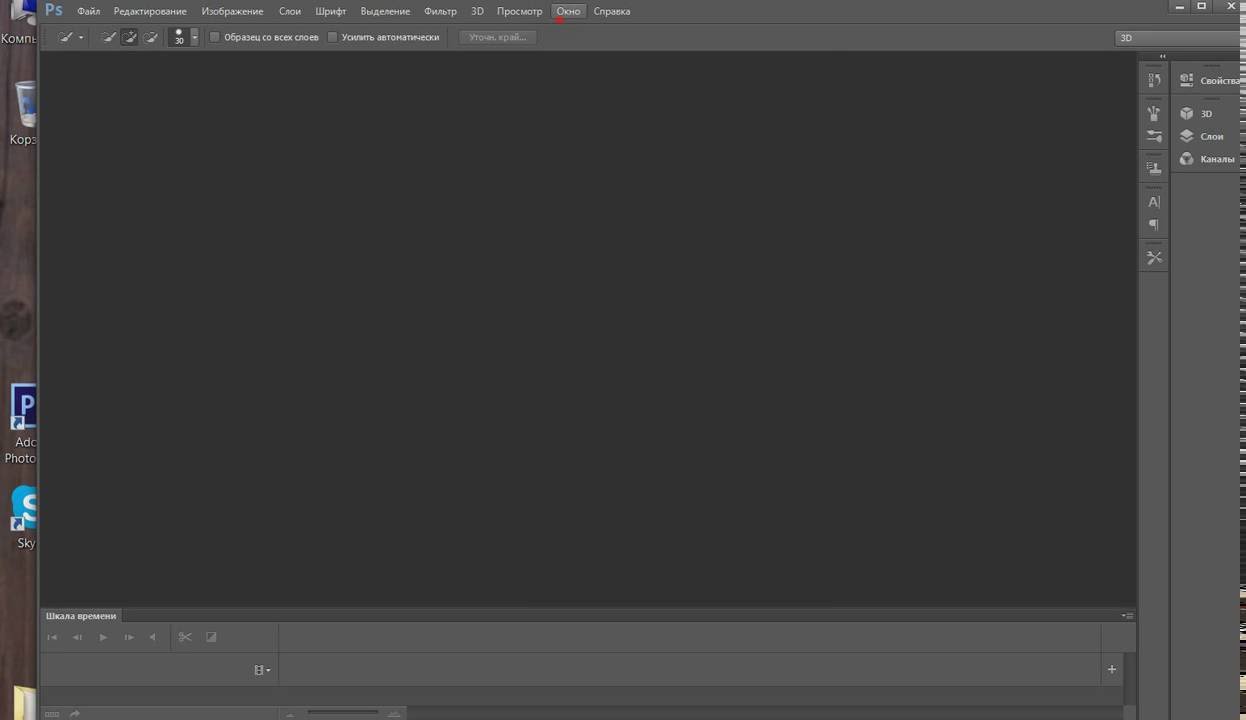Toggle timeline audio playback speaker icon
The image size is (1246, 720).
153,637
